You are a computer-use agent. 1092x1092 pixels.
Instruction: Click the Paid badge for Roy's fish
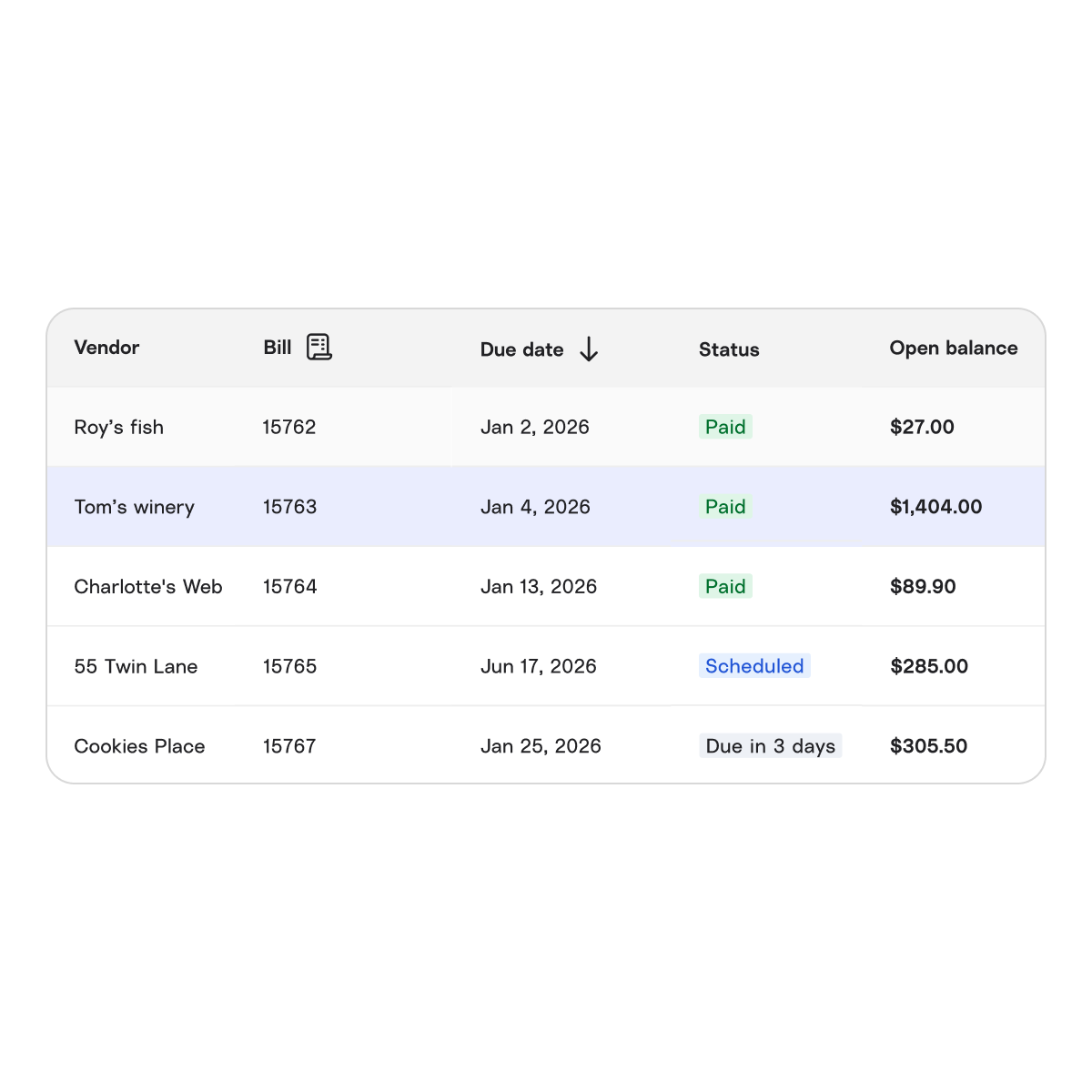tap(725, 427)
